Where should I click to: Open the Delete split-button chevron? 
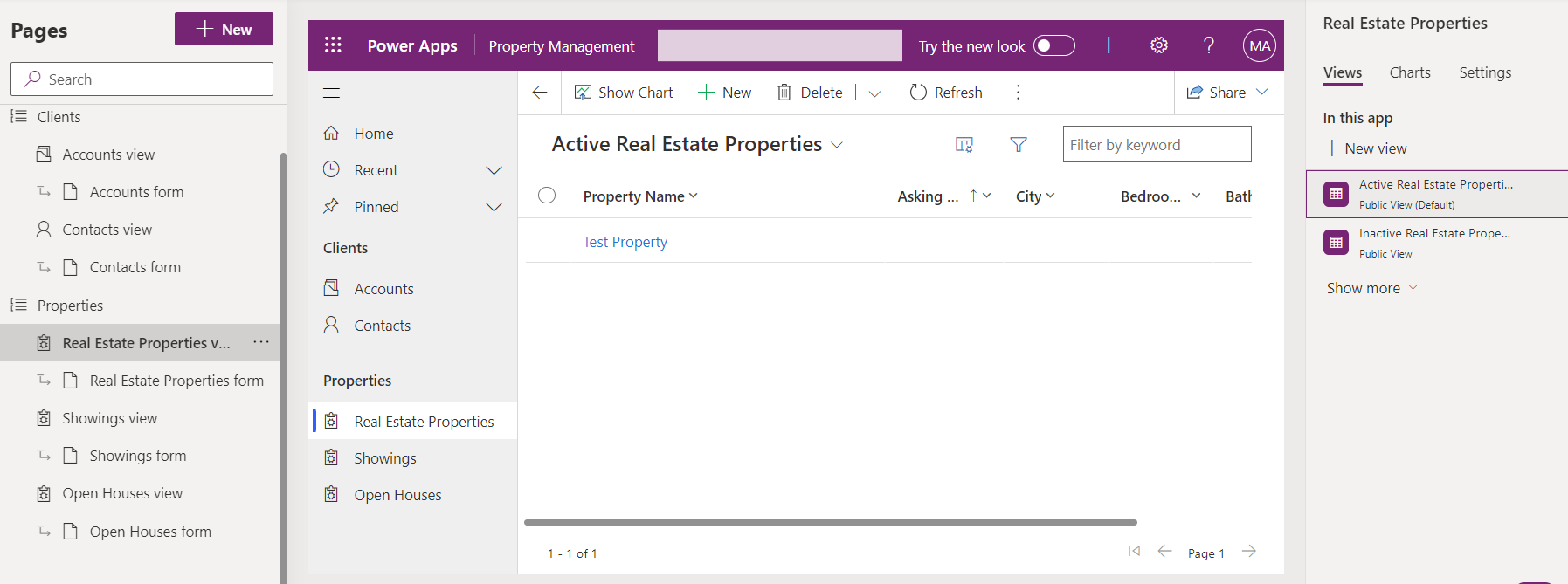(874, 93)
